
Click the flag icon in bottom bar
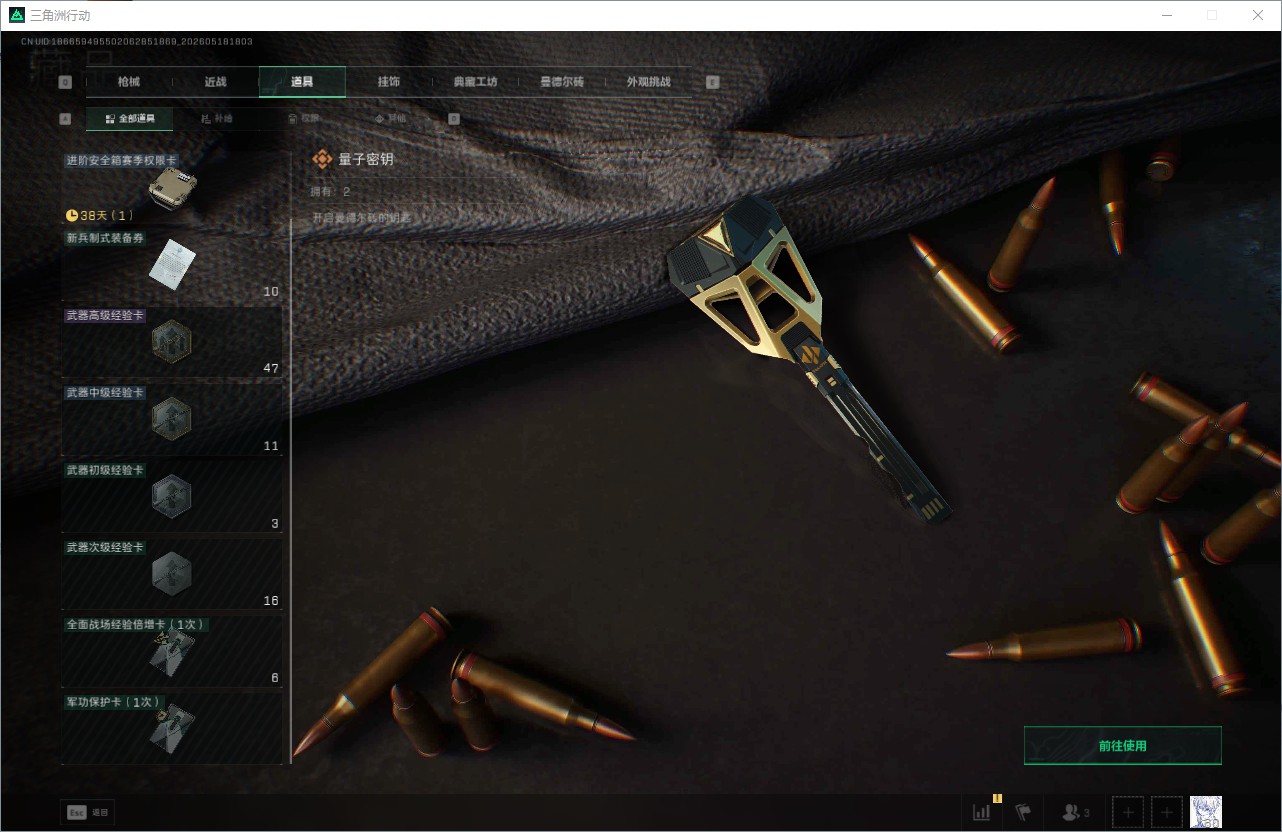coord(1023,812)
